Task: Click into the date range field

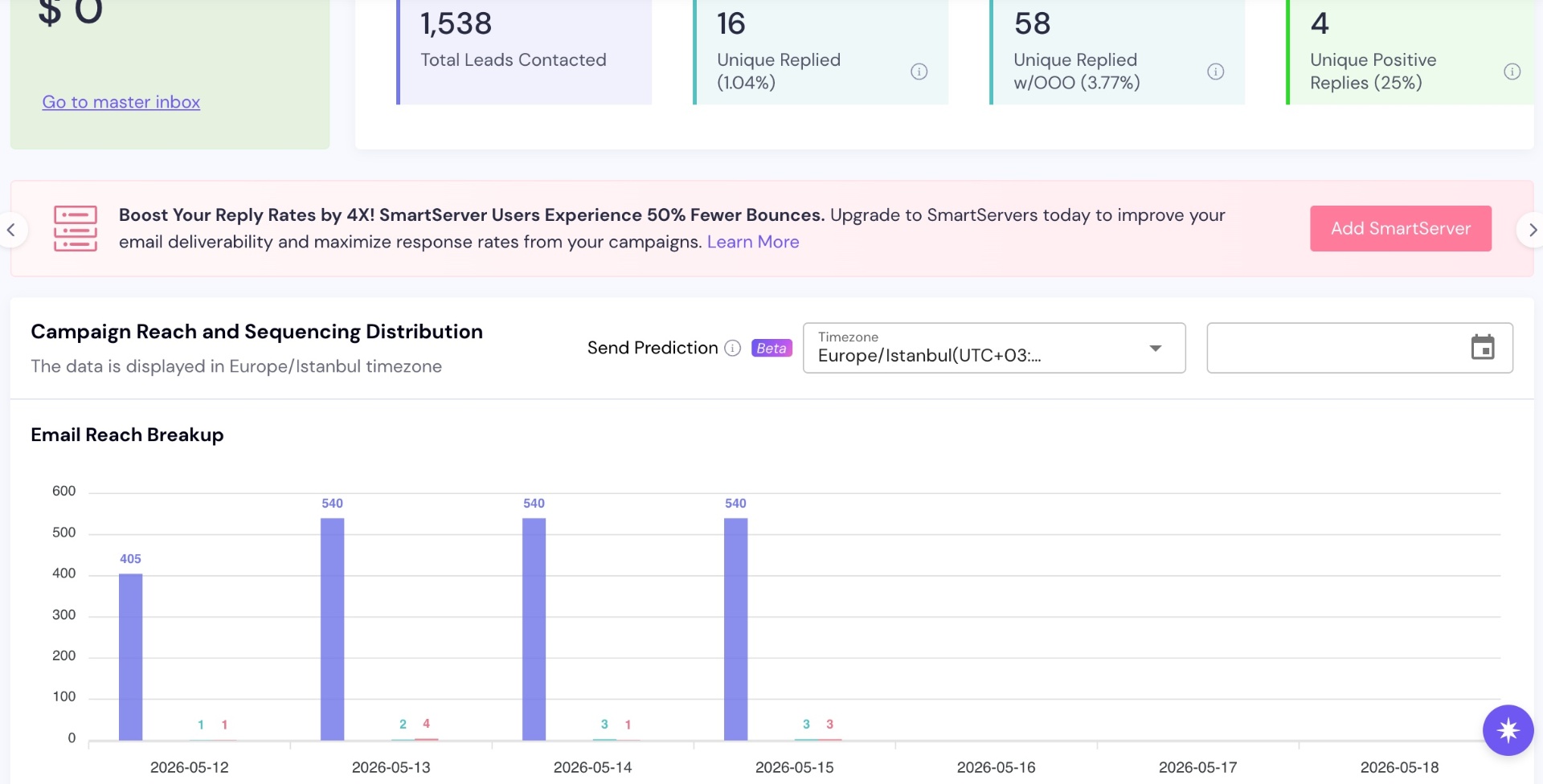Action: [1360, 348]
